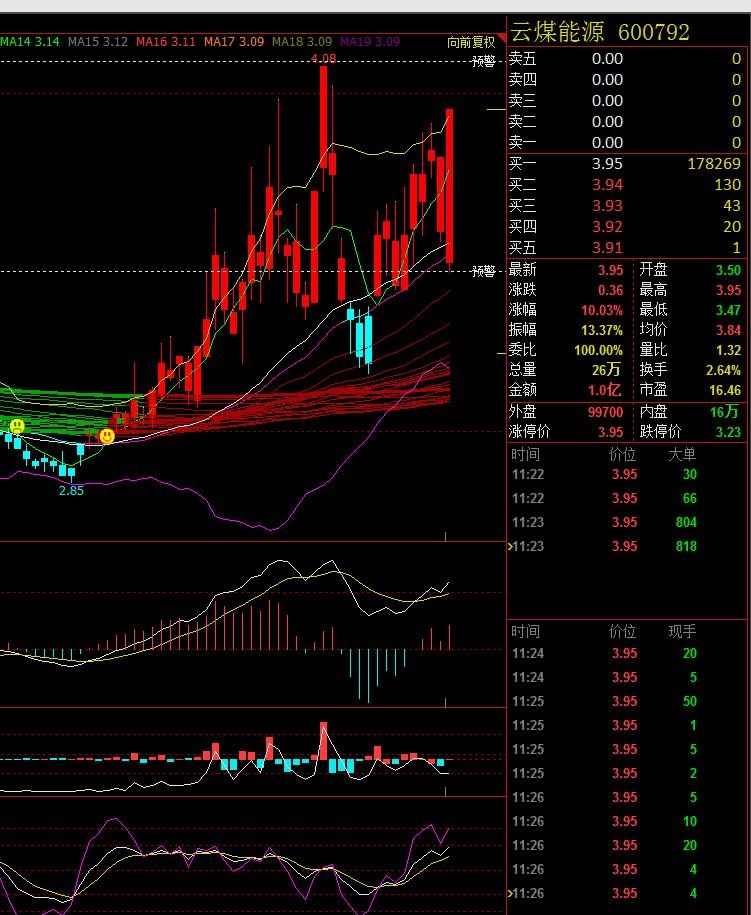Click the 换手 value 2.64%
The image size is (751, 915).
pos(724,370)
